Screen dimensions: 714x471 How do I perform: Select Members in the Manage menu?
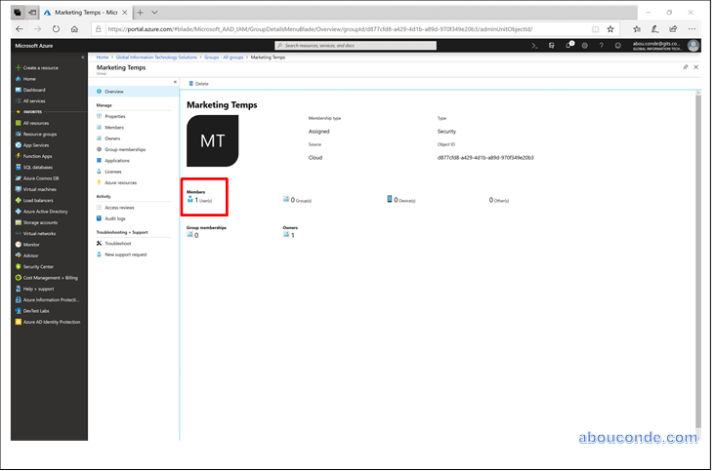point(115,127)
